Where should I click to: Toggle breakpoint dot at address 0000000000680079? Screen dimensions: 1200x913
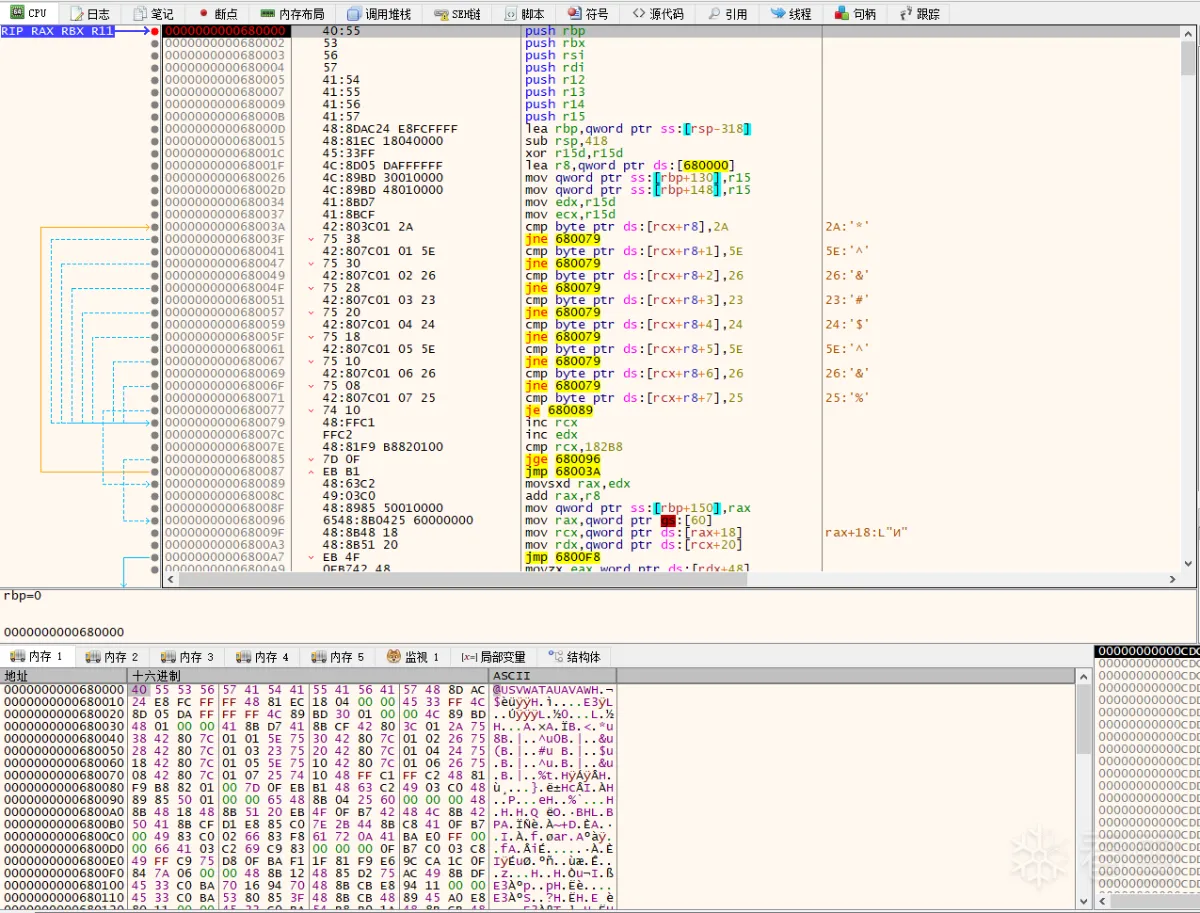155,422
